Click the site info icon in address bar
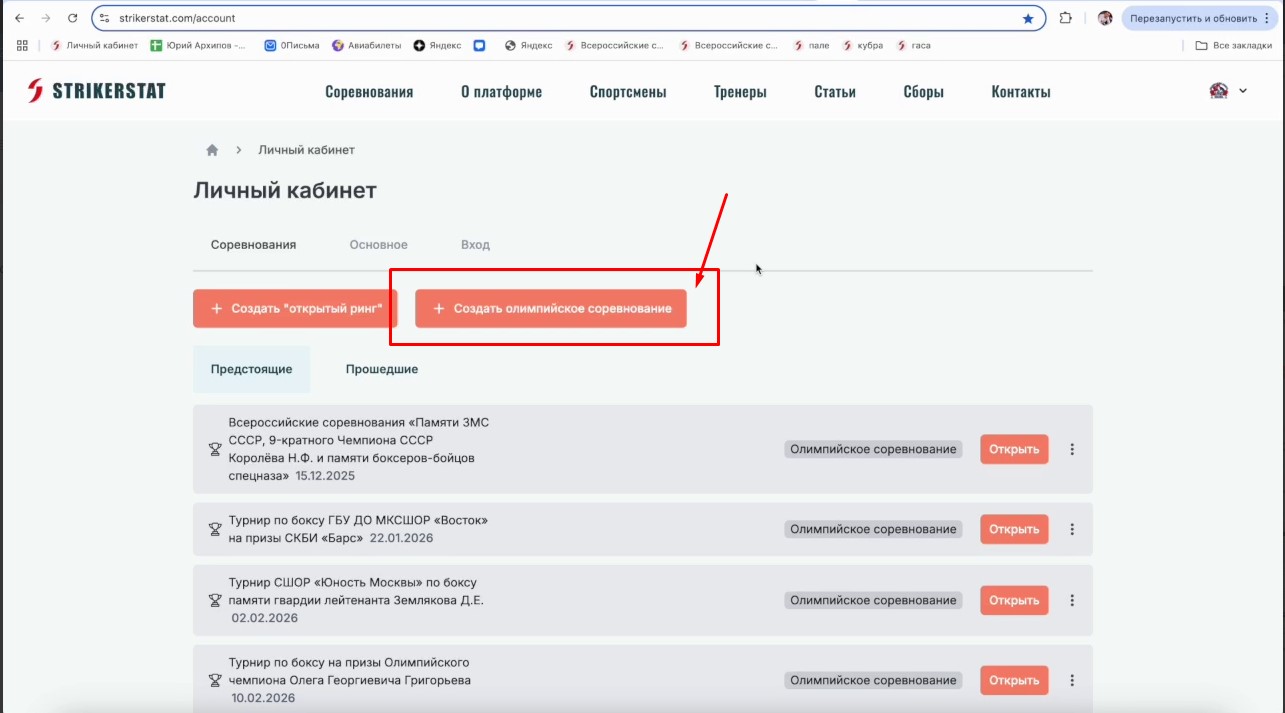The image size is (1285, 713). [x=105, y=18]
